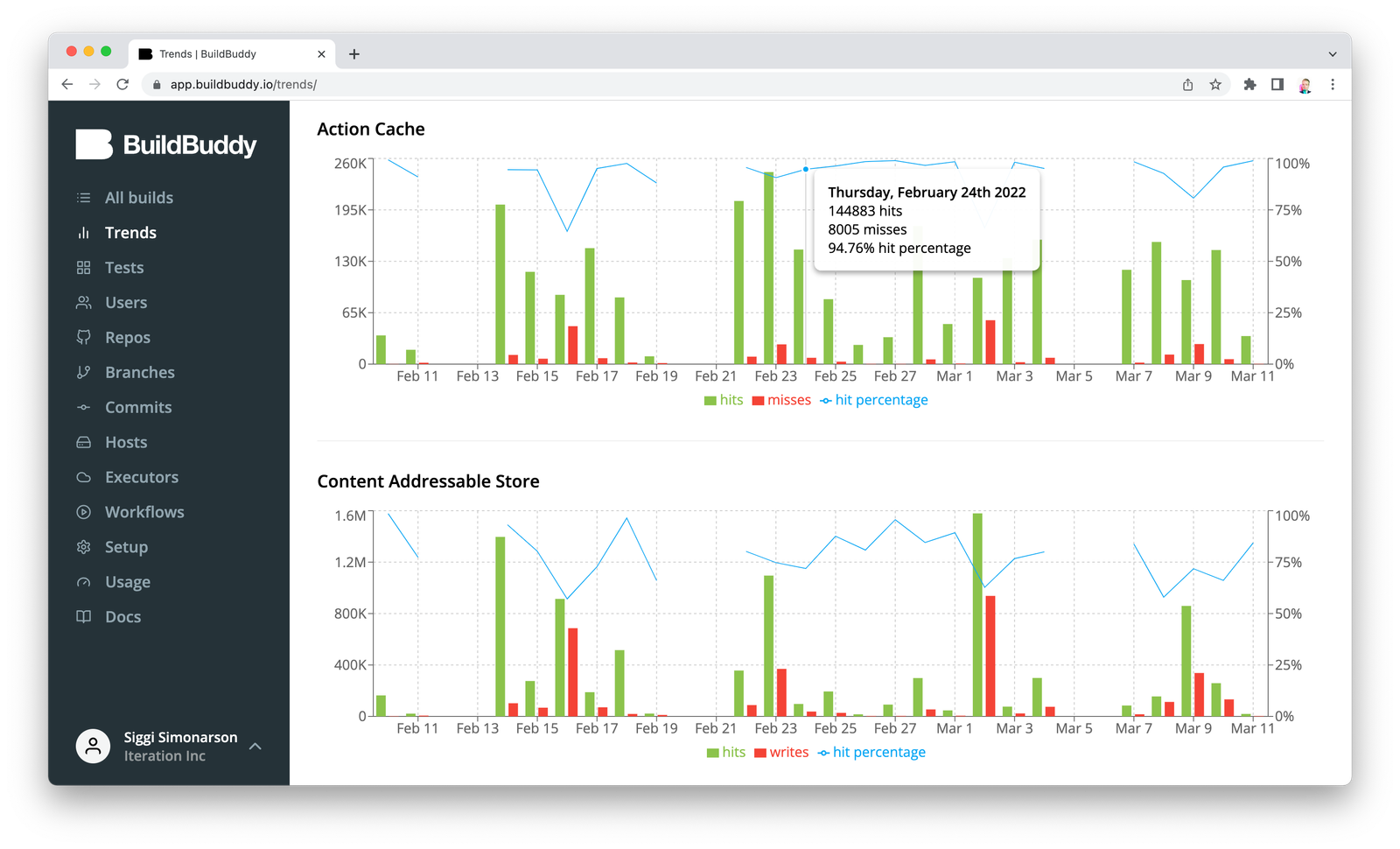Viewport: 1400px width, 849px height.
Task: Click the Feb 14 hits bar in Action Cache
Action: [x=500, y=284]
